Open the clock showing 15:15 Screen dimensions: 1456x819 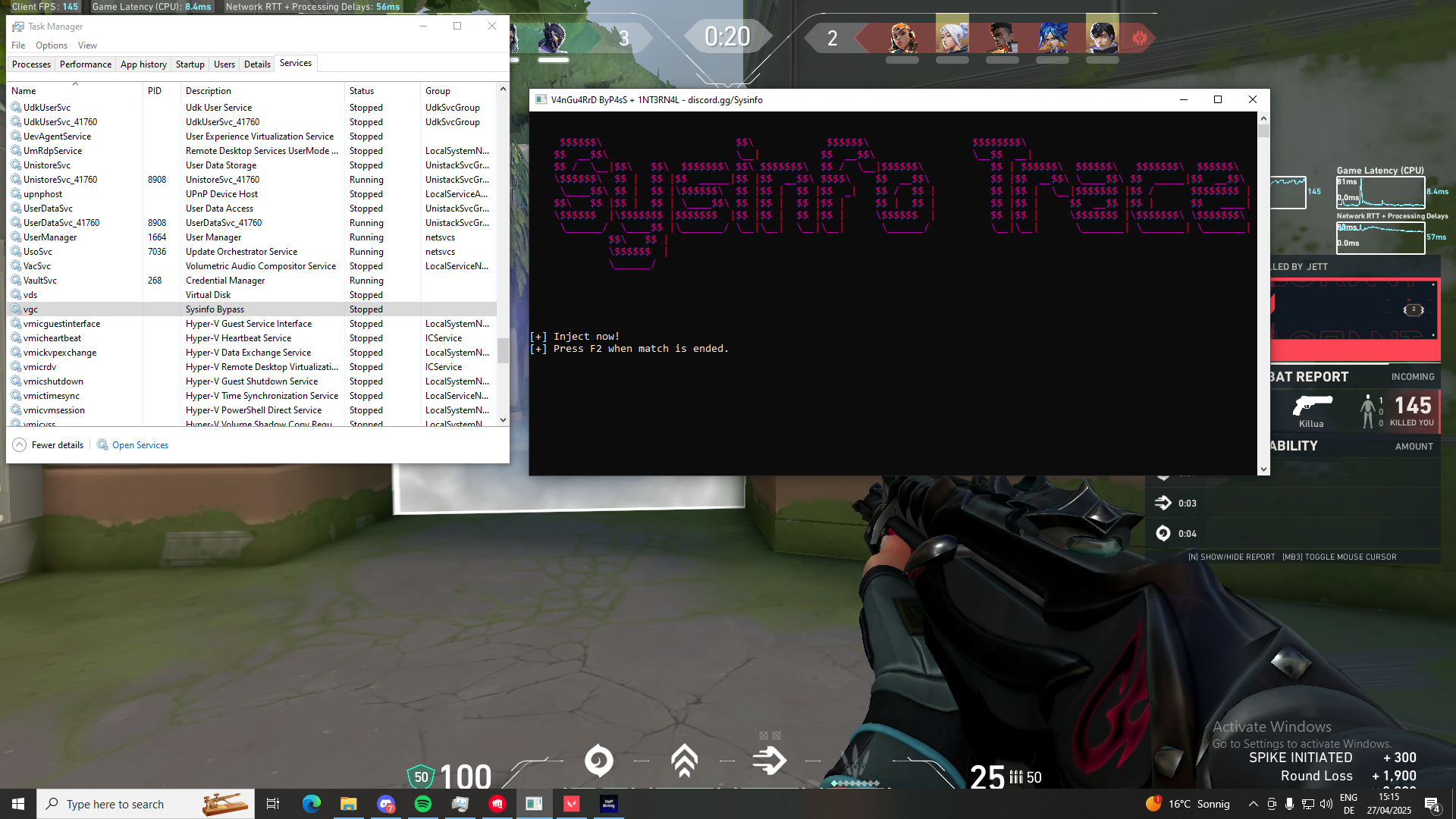(1389, 804)
